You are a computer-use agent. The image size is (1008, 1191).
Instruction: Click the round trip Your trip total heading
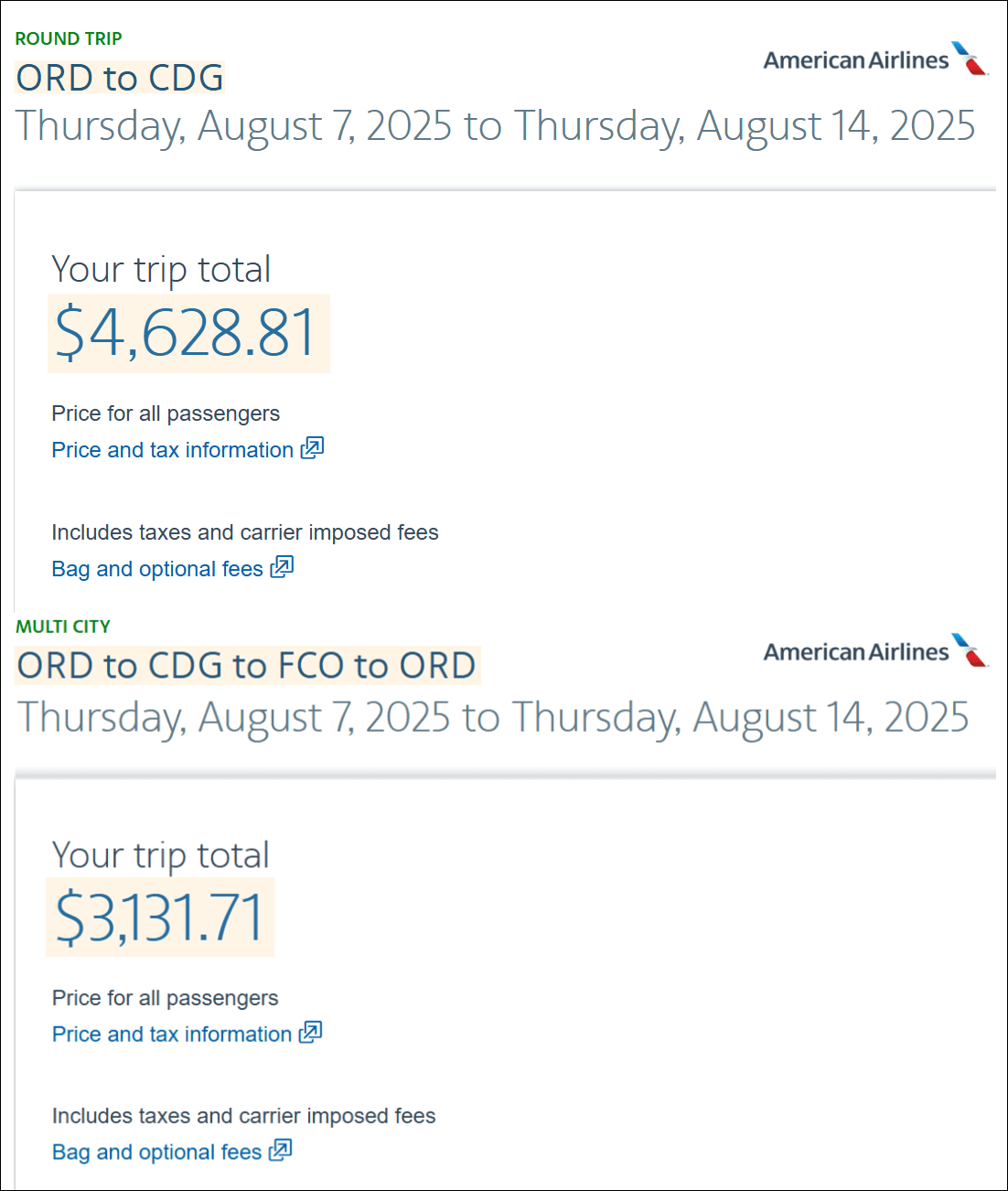[161, 269]
